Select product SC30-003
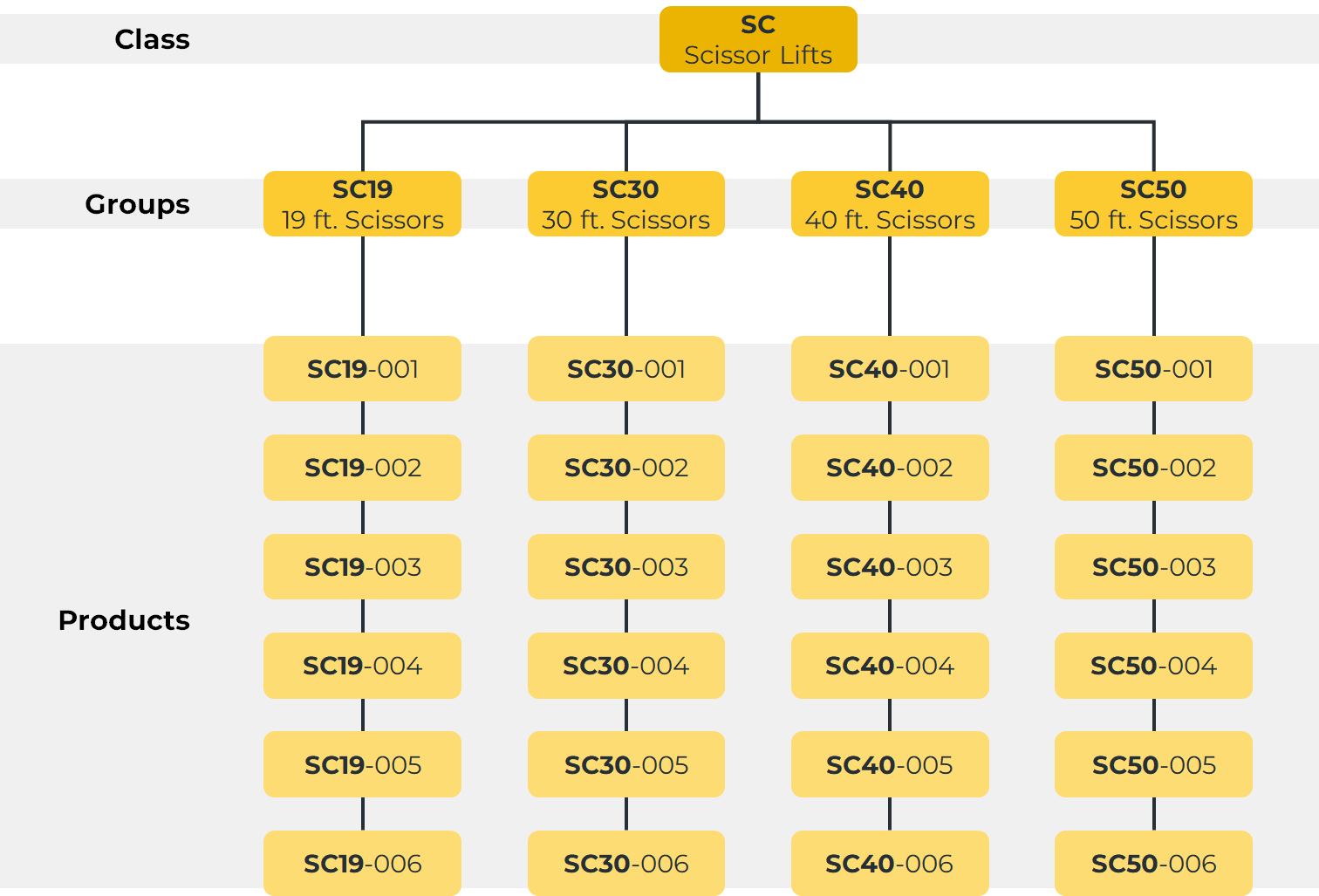 click(625, 567)
